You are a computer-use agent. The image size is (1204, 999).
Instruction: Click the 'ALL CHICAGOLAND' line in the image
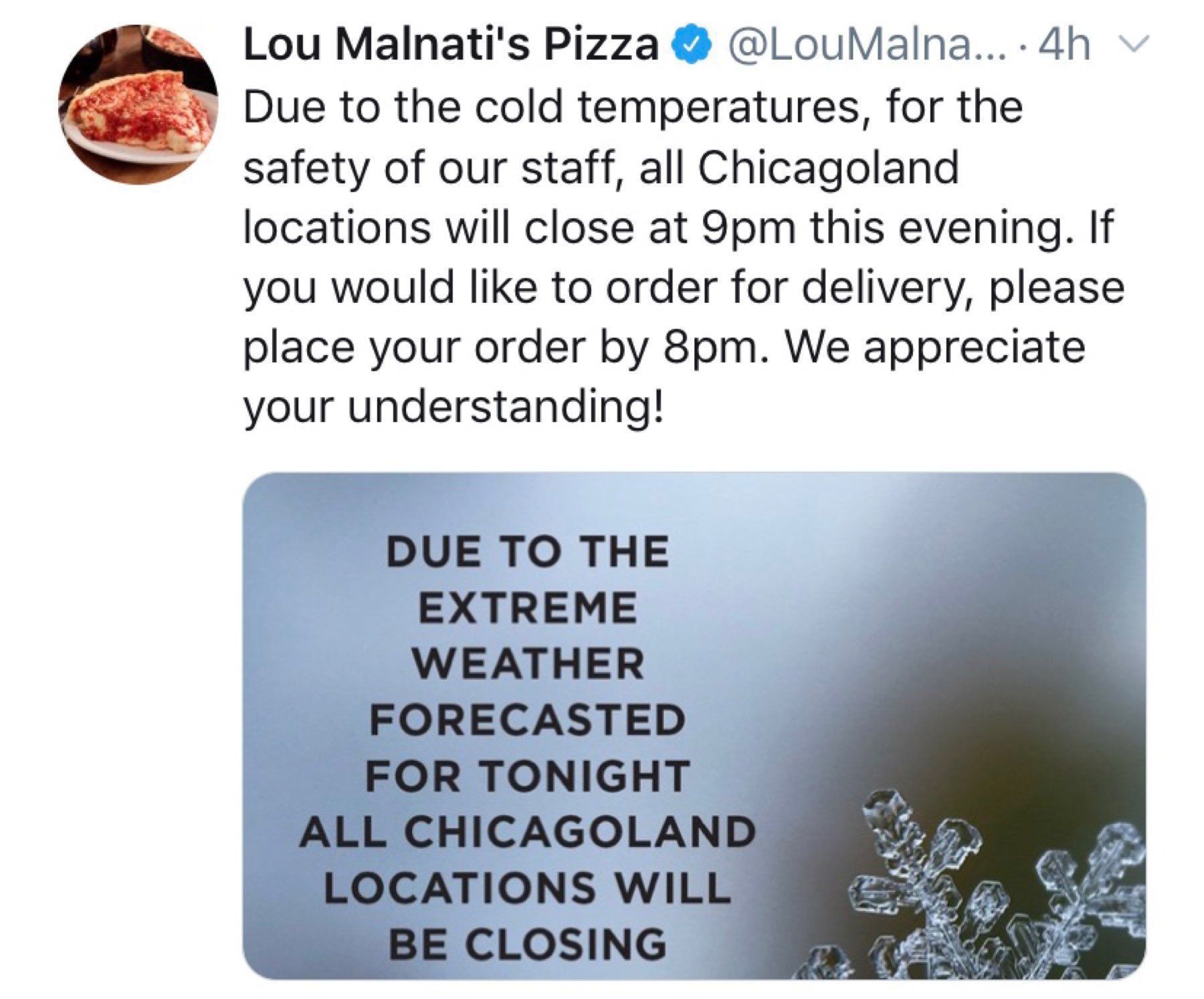tap(528, 832)
